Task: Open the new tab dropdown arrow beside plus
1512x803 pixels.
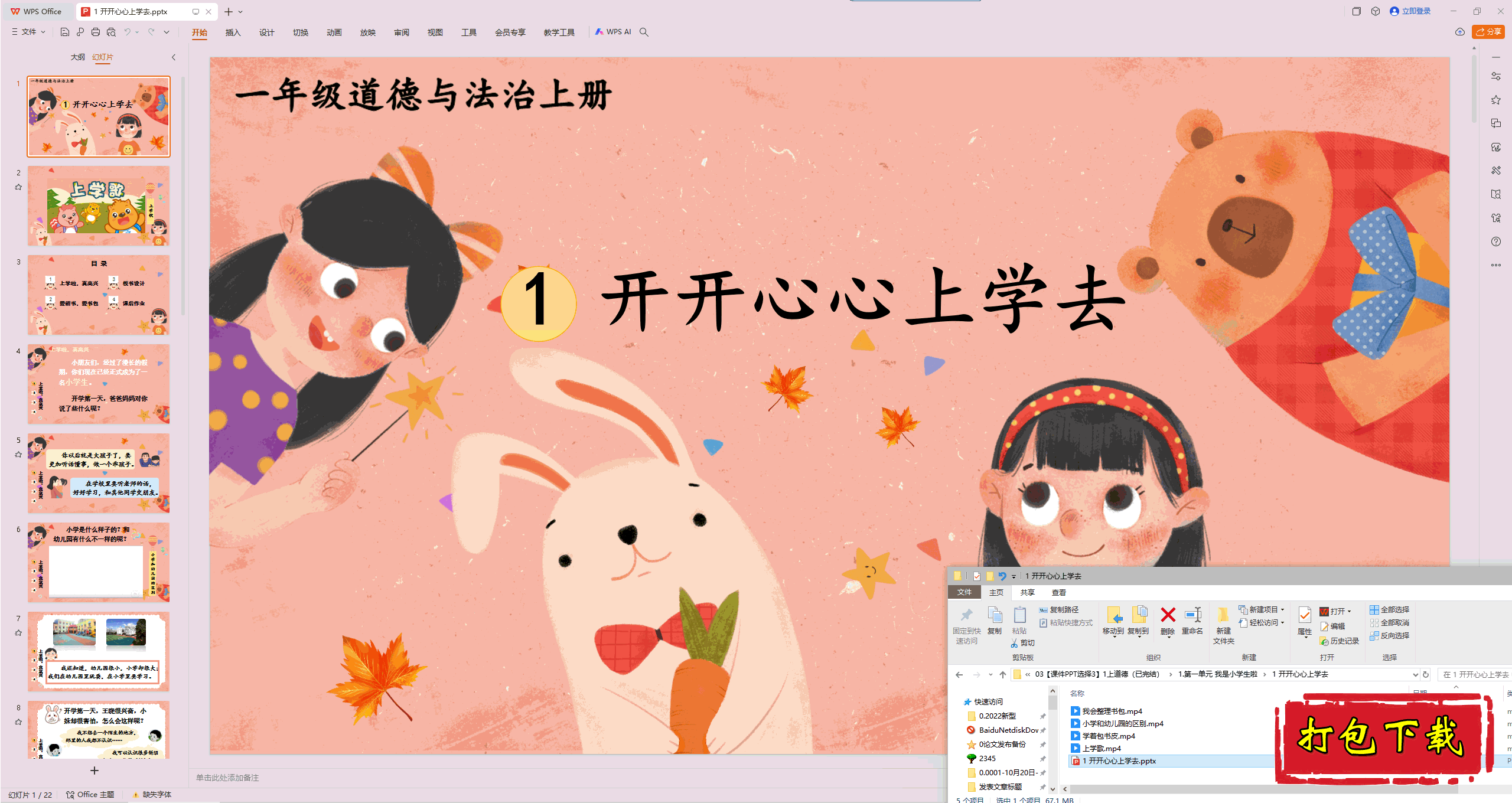Action: coord(240,11)
